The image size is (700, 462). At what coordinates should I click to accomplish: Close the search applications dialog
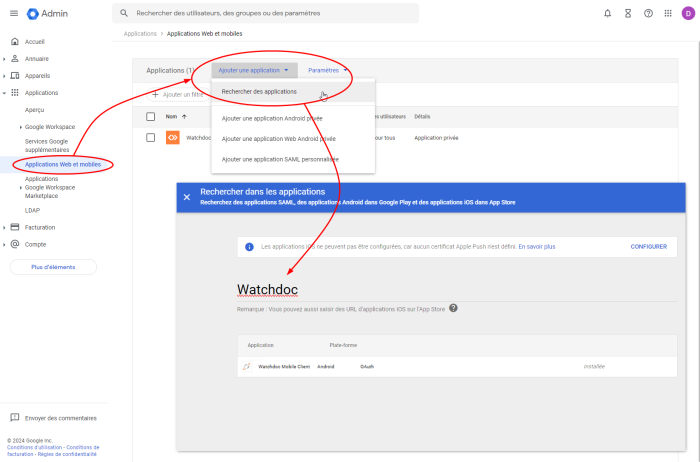pyautogui.click(x=187, y=197)
